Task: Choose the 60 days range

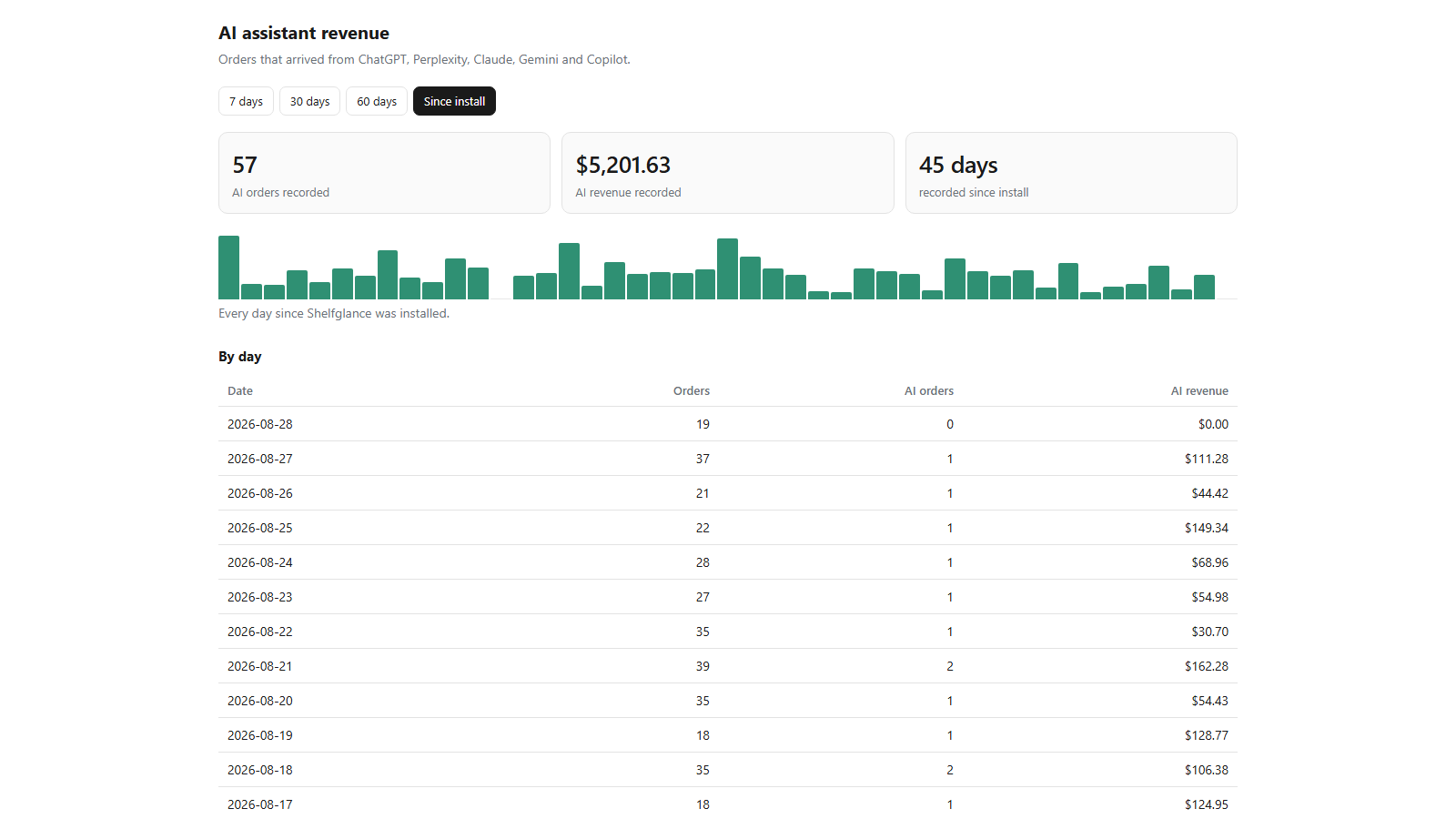Action: [377, 101]
